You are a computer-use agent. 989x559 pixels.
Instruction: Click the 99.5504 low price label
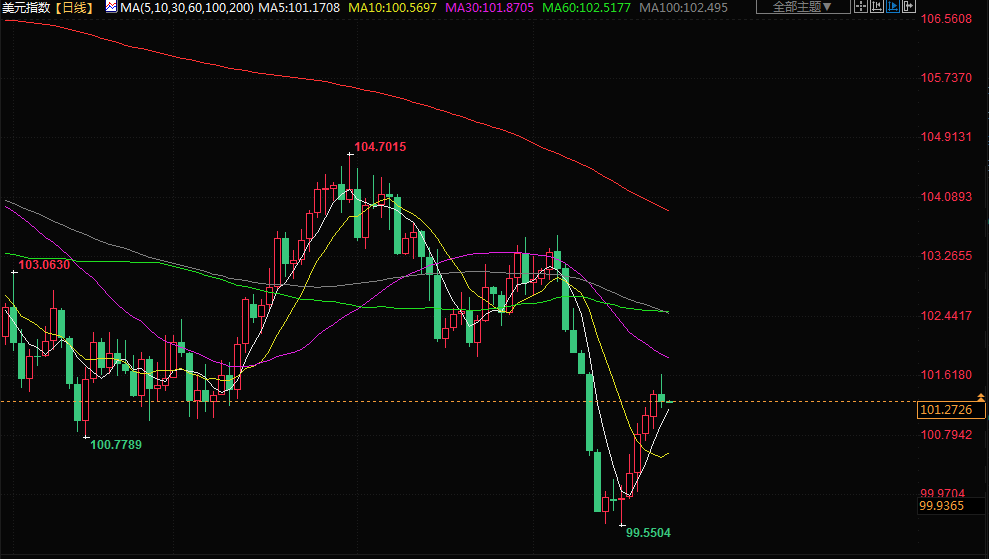(x=648, y=533)
